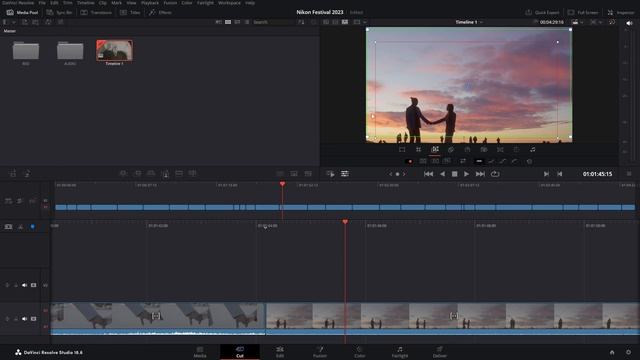Switch to the Fusion page
Image resolution: width=640 pixels, height=360 pixels.
[320, 352]
